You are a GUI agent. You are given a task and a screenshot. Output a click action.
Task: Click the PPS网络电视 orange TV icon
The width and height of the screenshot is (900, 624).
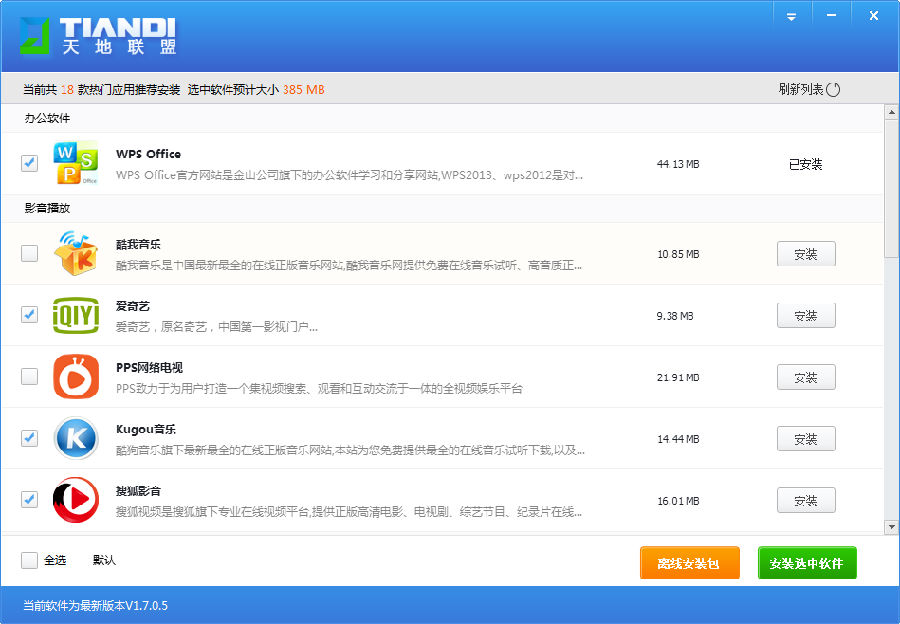76,377
